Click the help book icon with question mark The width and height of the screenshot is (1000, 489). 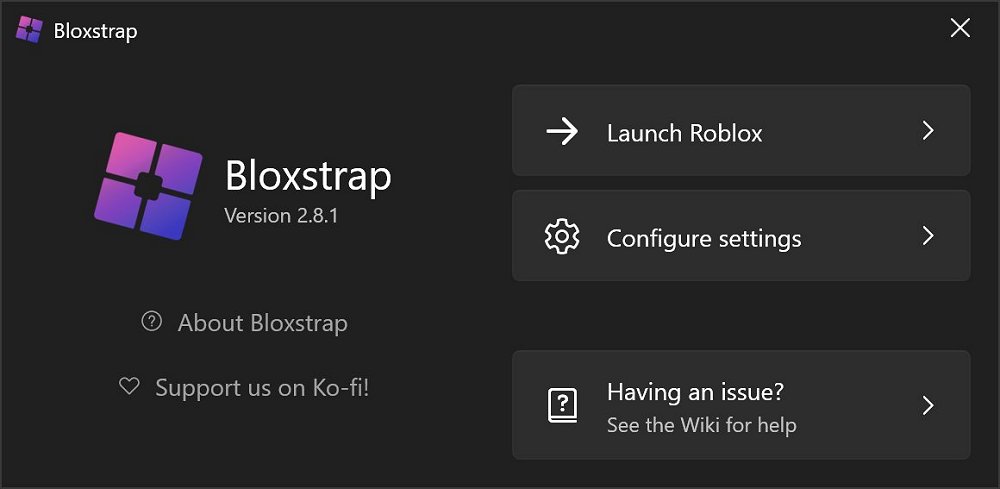tap(562, 405)
